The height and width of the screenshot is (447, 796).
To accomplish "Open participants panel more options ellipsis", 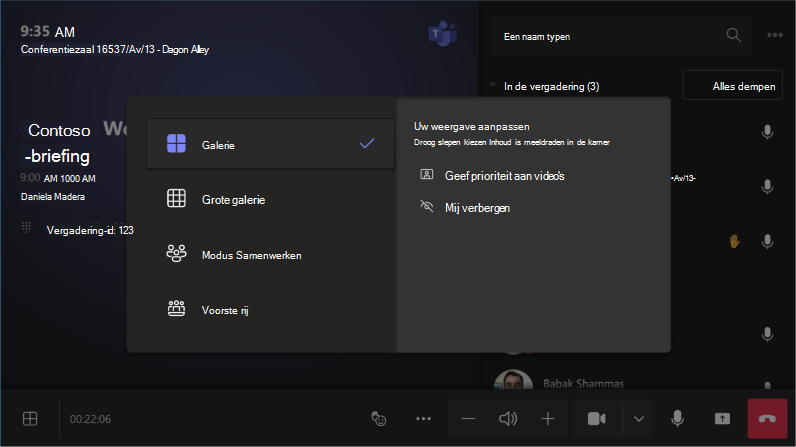I will pyautogui.click(x=775, y=35).
